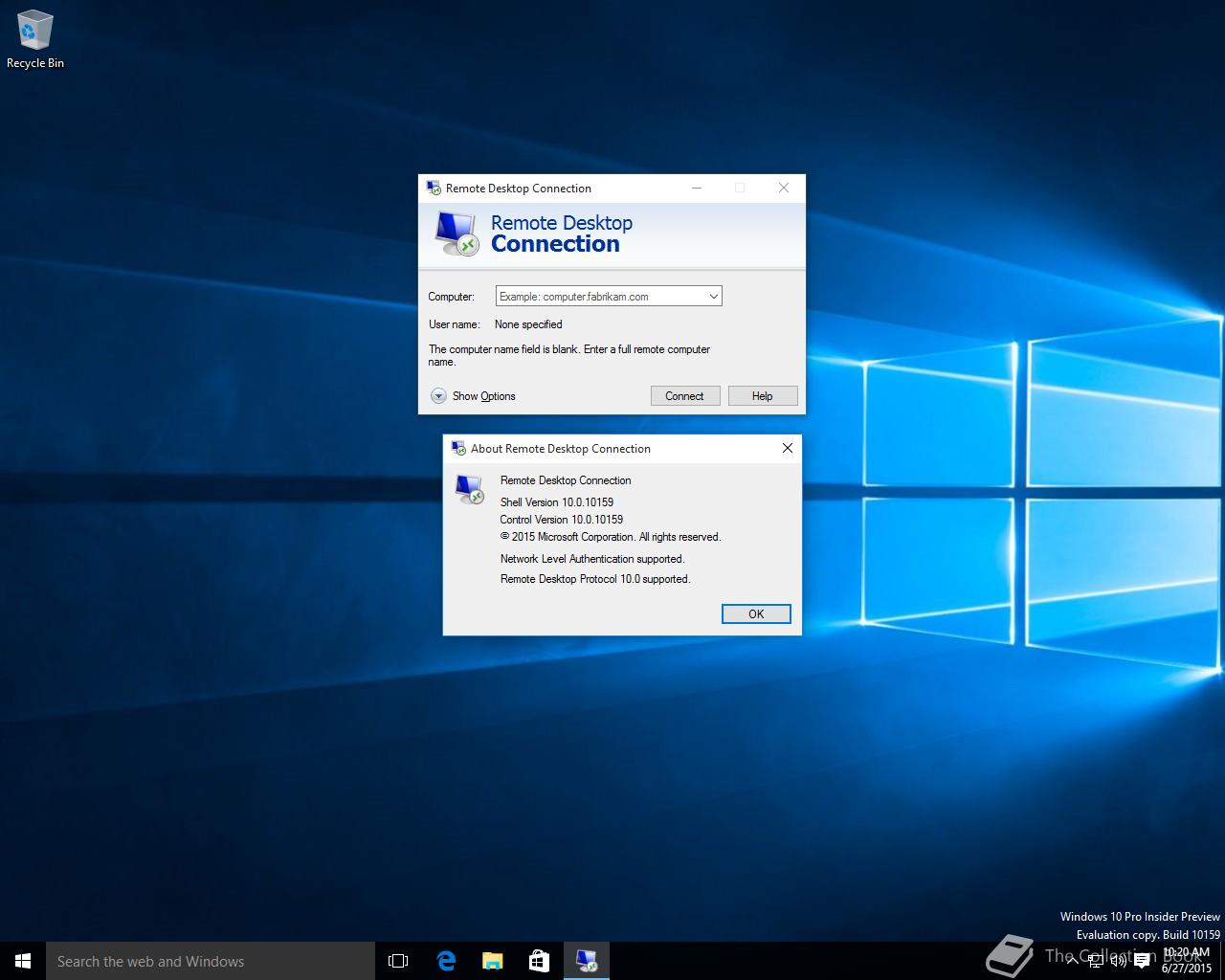Open File Explorer from the taskbar
This screenshot has height=980, width=1225.
point(493,961)
